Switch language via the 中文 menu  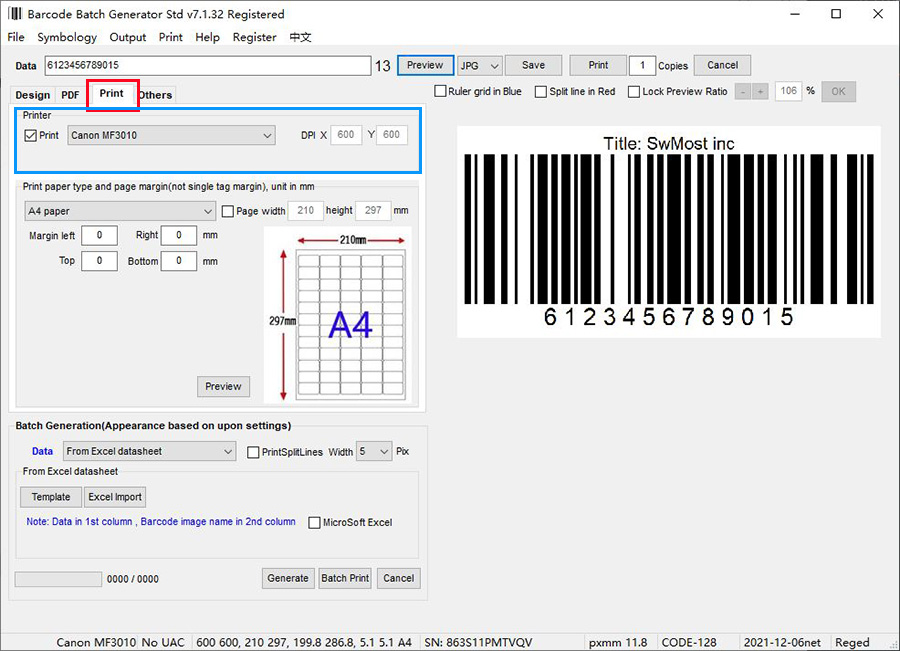pyautogui.click(x=300, y=37)
